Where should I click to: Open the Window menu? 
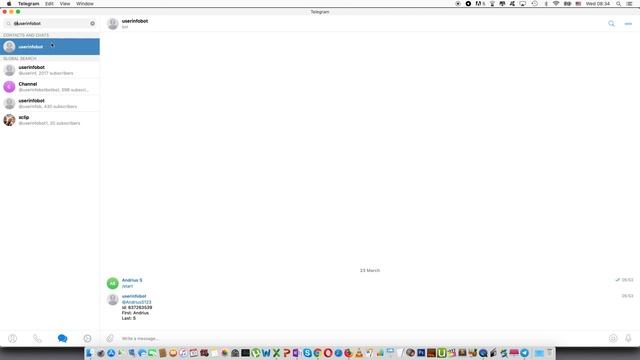tap(85, 4)
